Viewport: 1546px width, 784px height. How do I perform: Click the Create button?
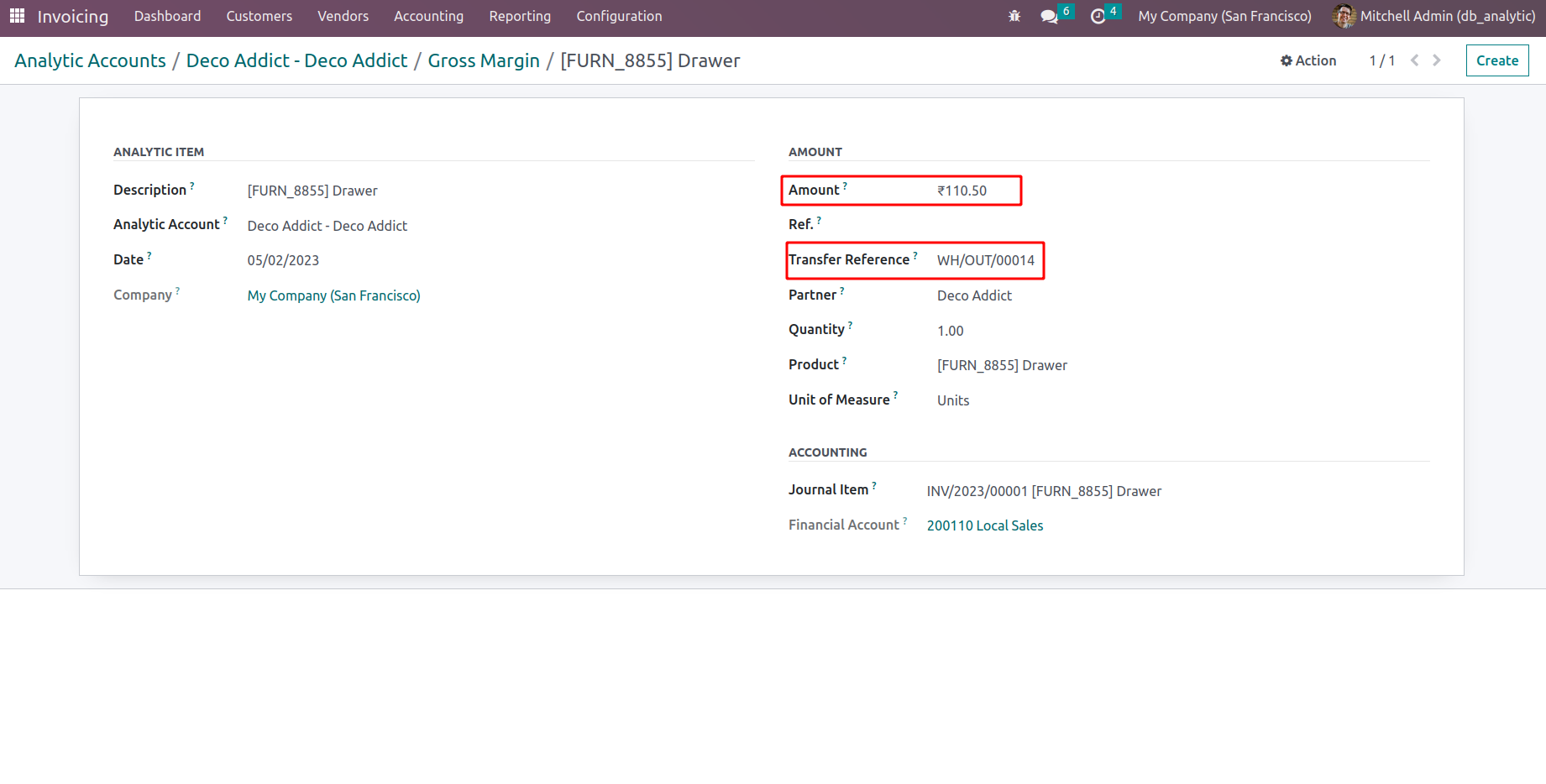pos(1497,60)
